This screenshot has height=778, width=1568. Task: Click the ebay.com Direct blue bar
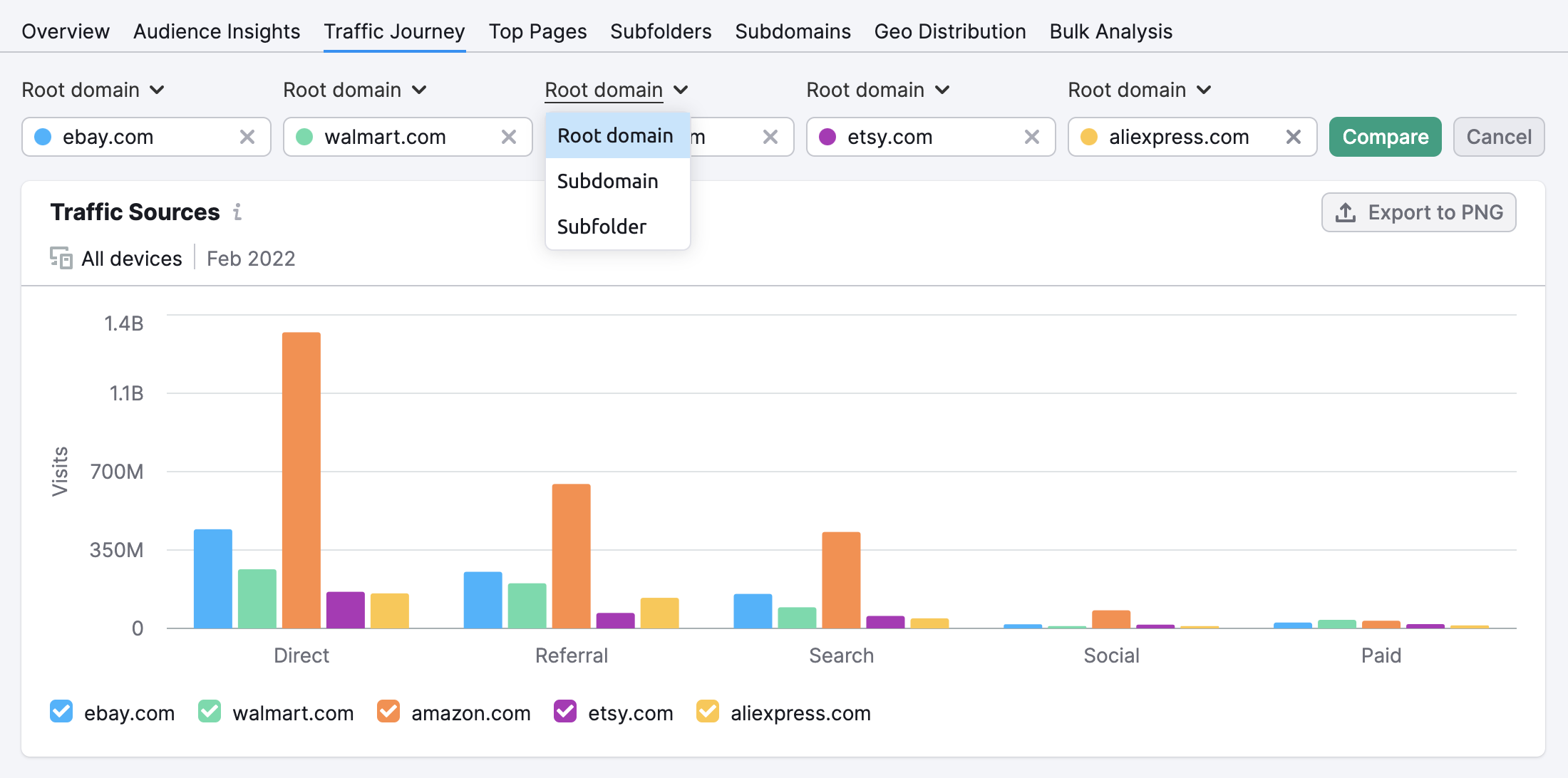pos(213,579)
